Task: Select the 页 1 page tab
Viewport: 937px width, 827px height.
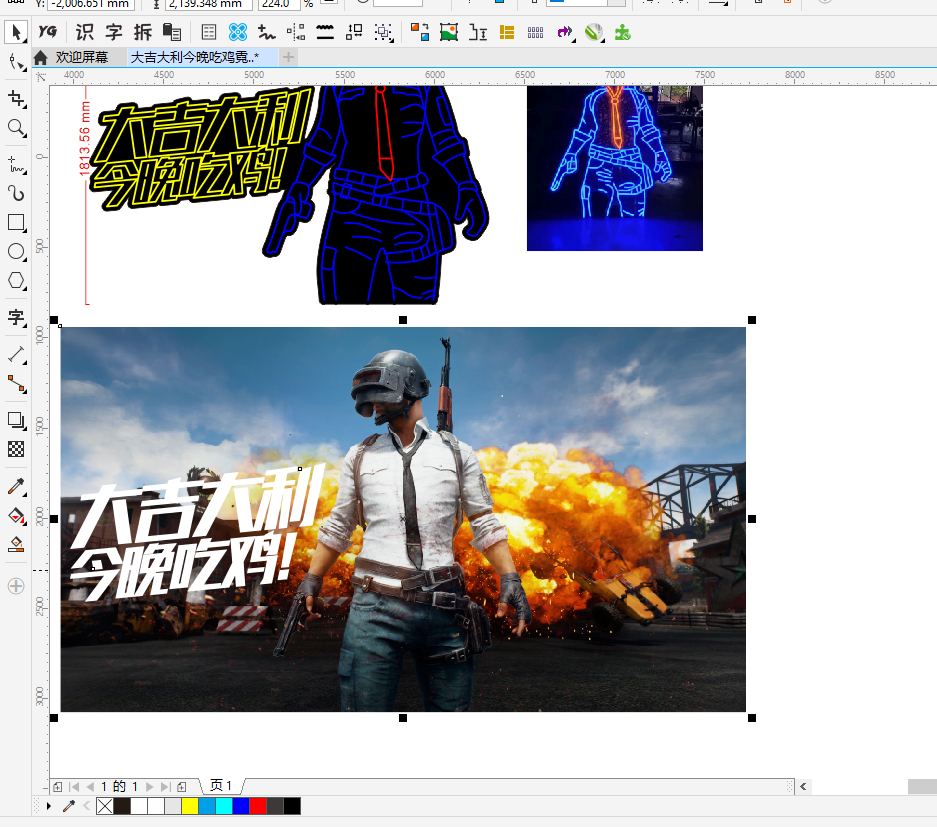Action: pos(221,786)
